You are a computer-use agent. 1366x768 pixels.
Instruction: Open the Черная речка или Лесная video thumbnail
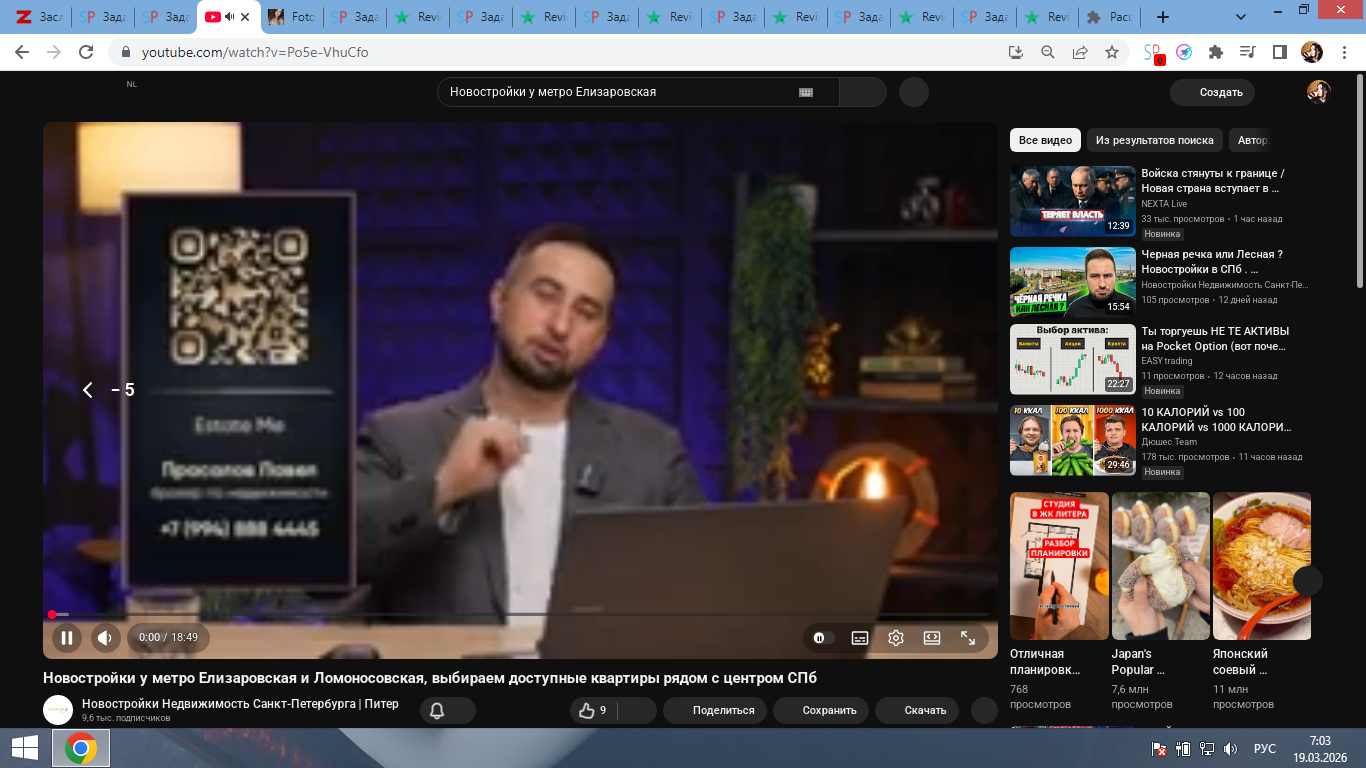1073,282
